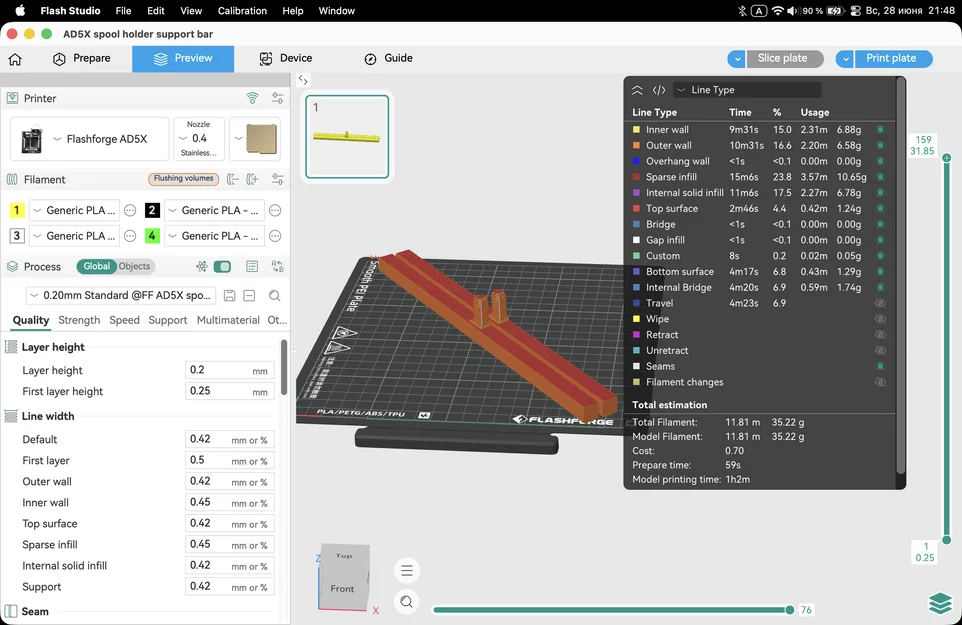Click the Front face of view cube
The height and width of the screenshot is (625, 962).
[342, 588]
